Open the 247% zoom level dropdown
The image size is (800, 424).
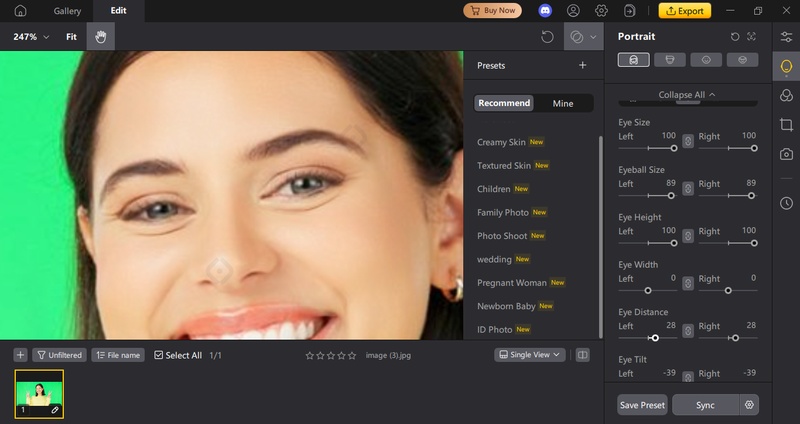pyautogui.click(x=30, y=37)
